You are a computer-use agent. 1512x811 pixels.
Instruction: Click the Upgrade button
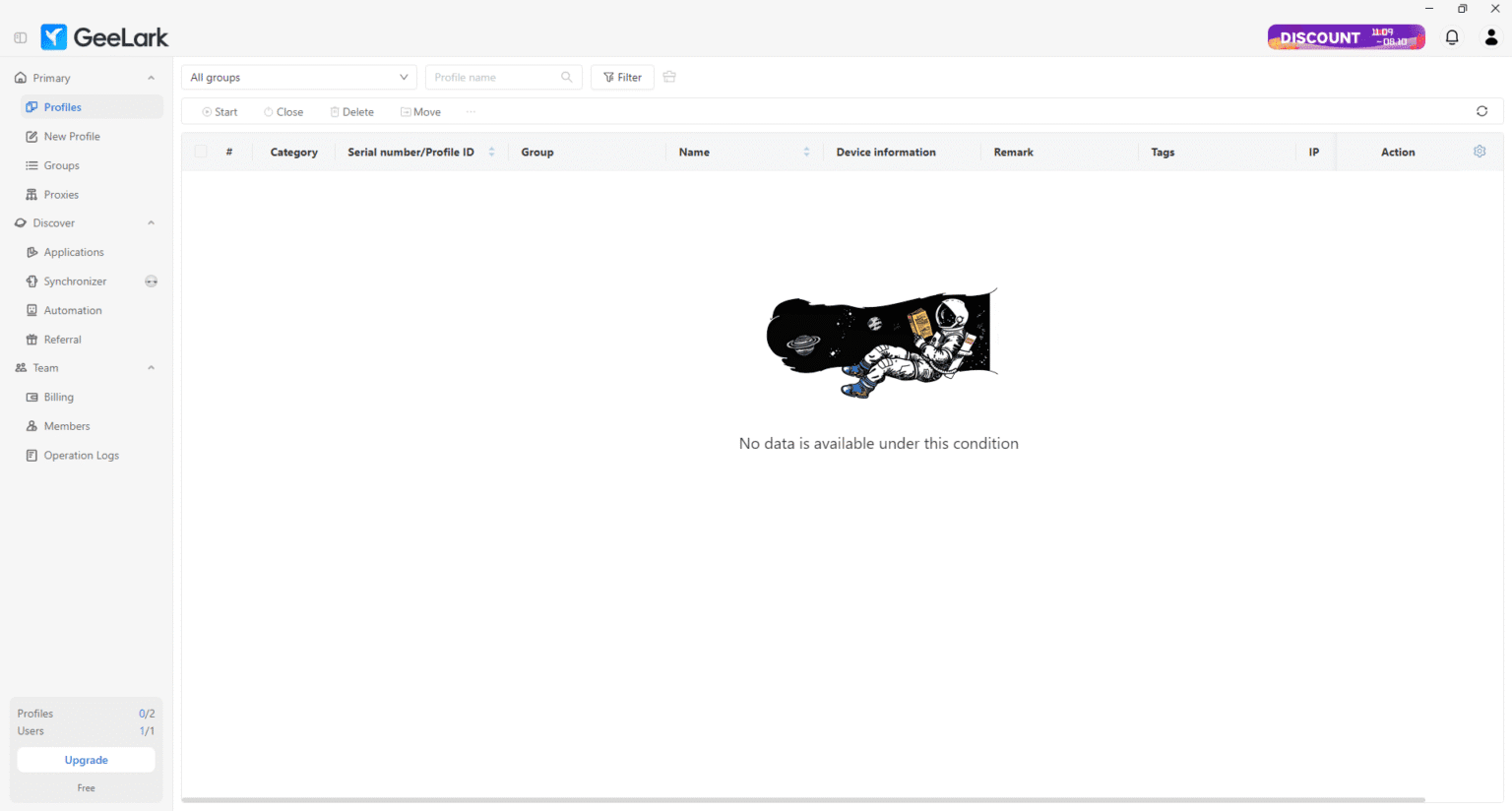pos(87,760)
